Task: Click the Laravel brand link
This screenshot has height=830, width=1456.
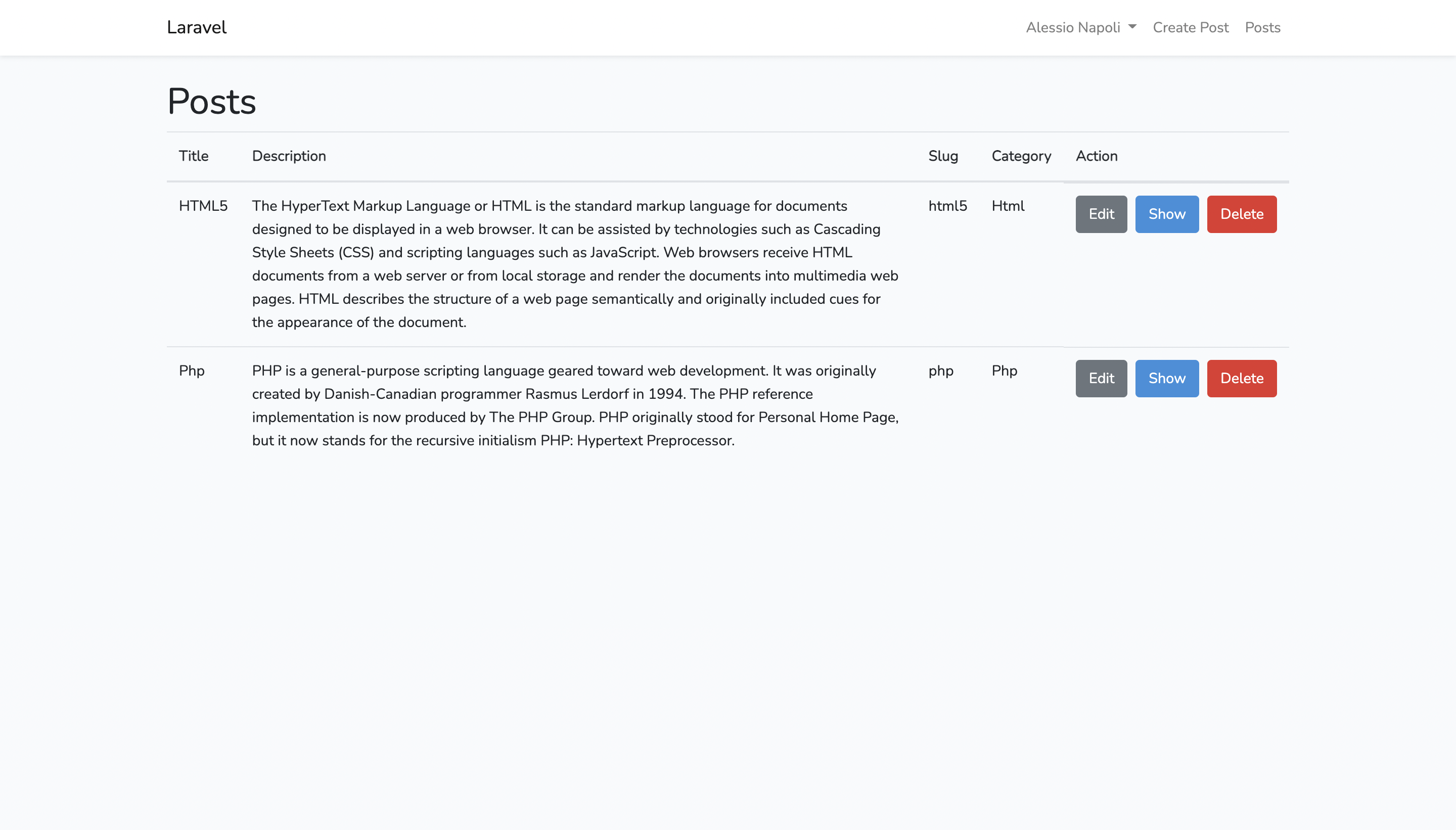Action: (x=196, y=27)
